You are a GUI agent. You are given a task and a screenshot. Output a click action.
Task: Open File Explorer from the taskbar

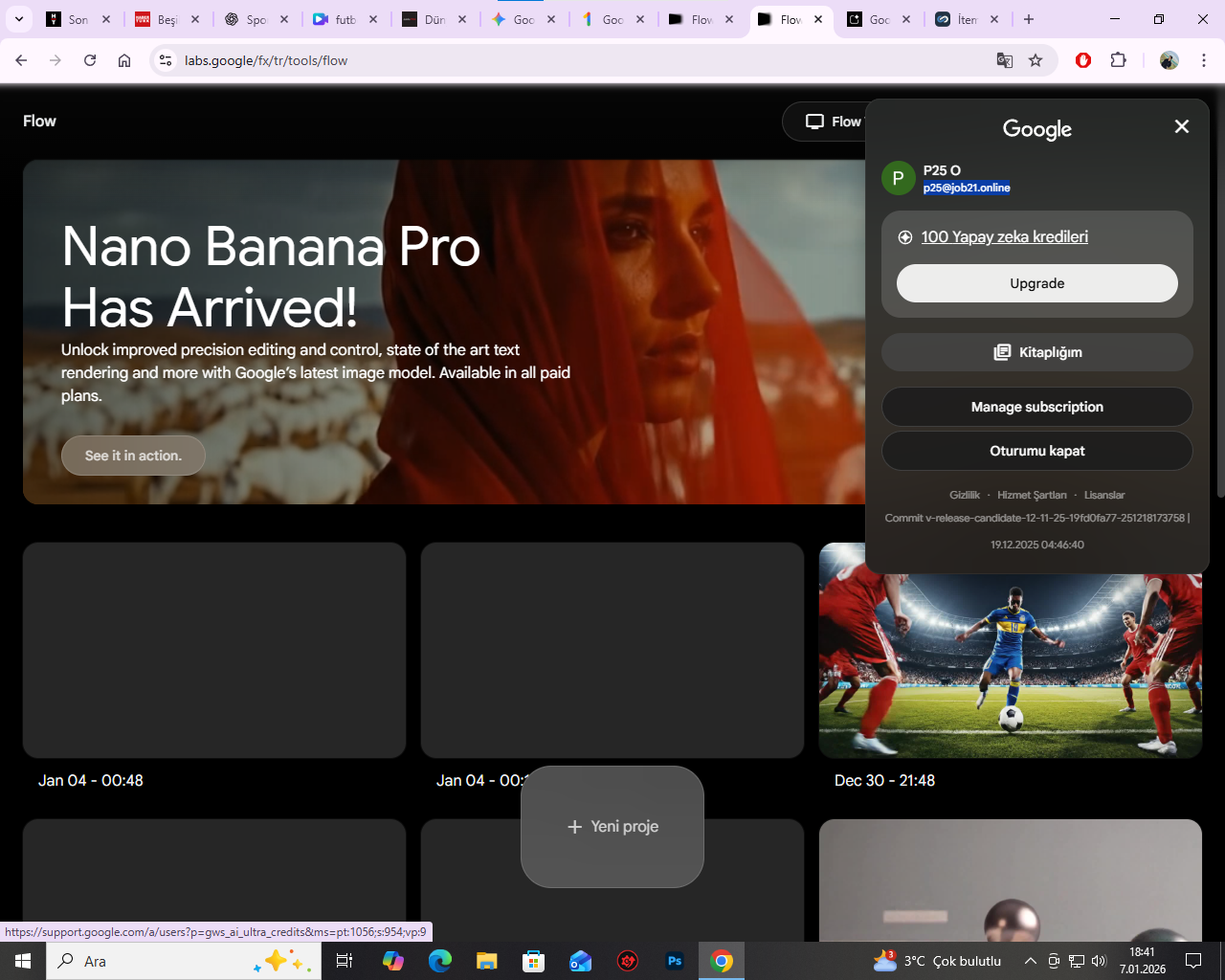[x=487, y=961]
